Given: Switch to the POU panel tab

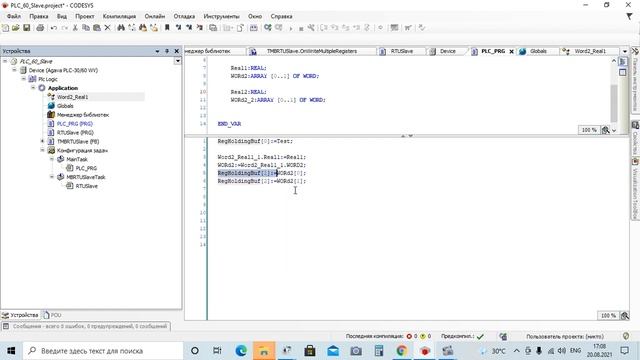Looking at the screenshot, I should pos(52,315).
